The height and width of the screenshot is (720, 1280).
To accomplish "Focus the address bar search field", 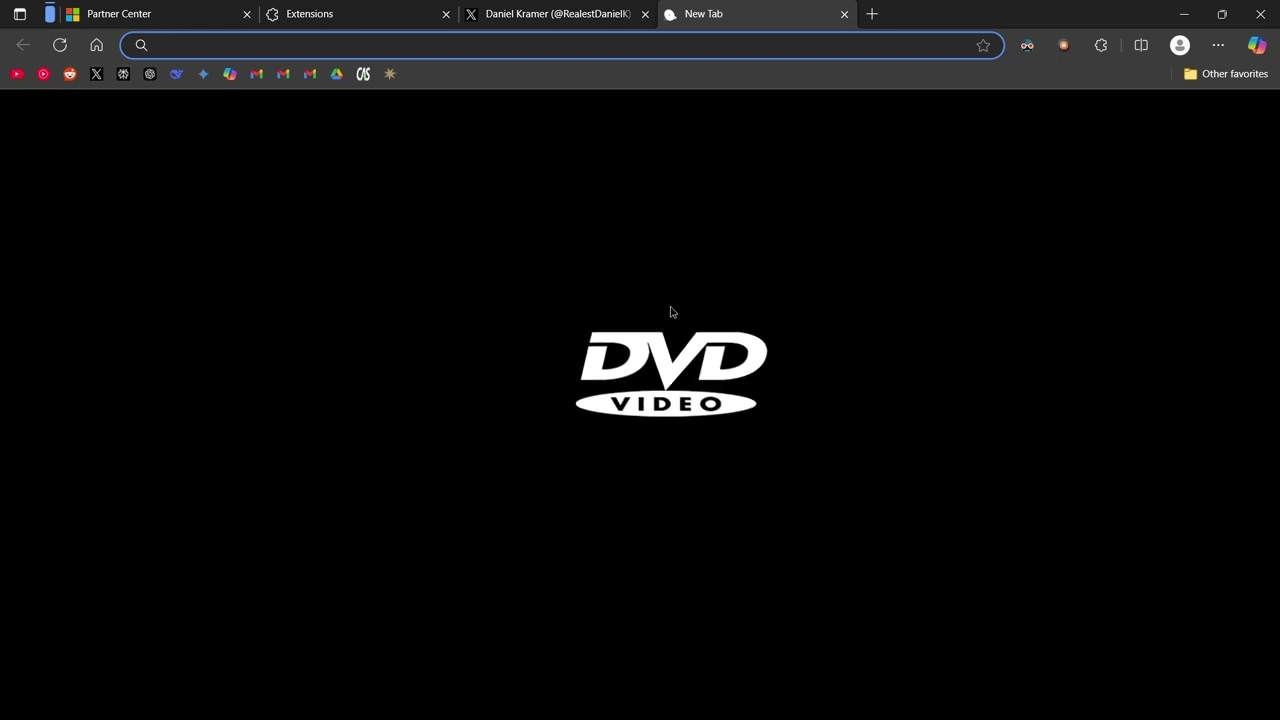I will point(562,45).
